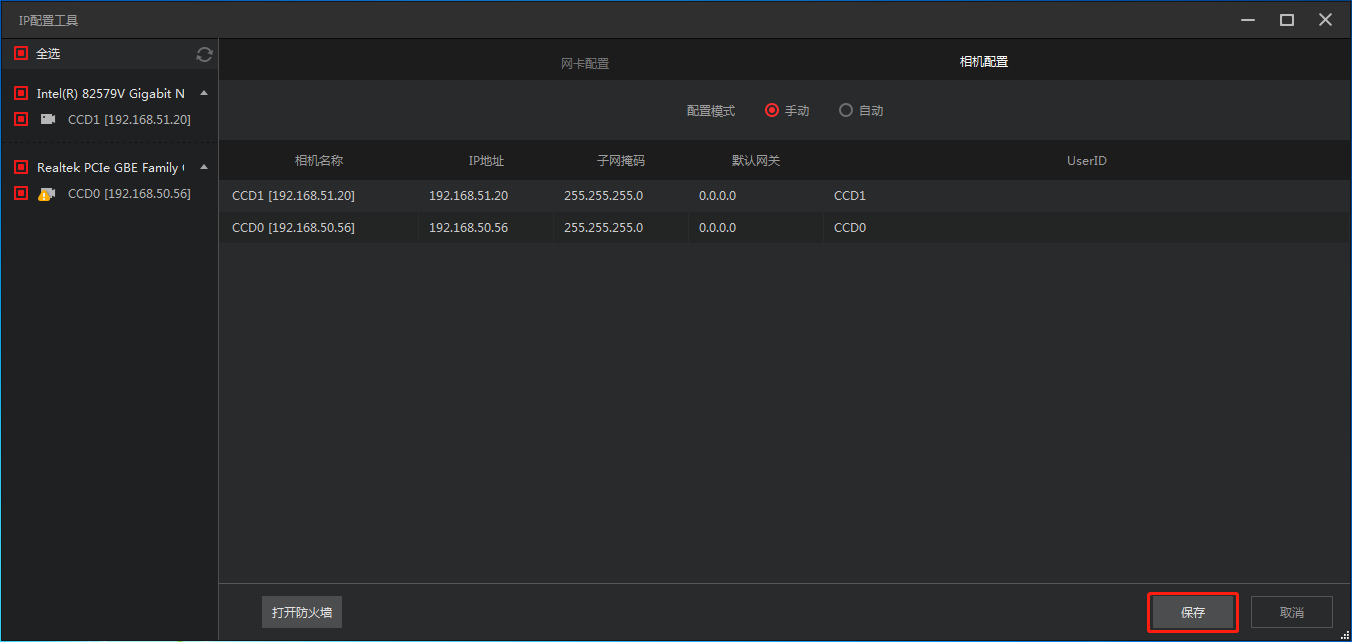This screenshot has height=642, width=1352.
Task: Click the resize grip at window corner
Action: click(x=1344, y=634)
